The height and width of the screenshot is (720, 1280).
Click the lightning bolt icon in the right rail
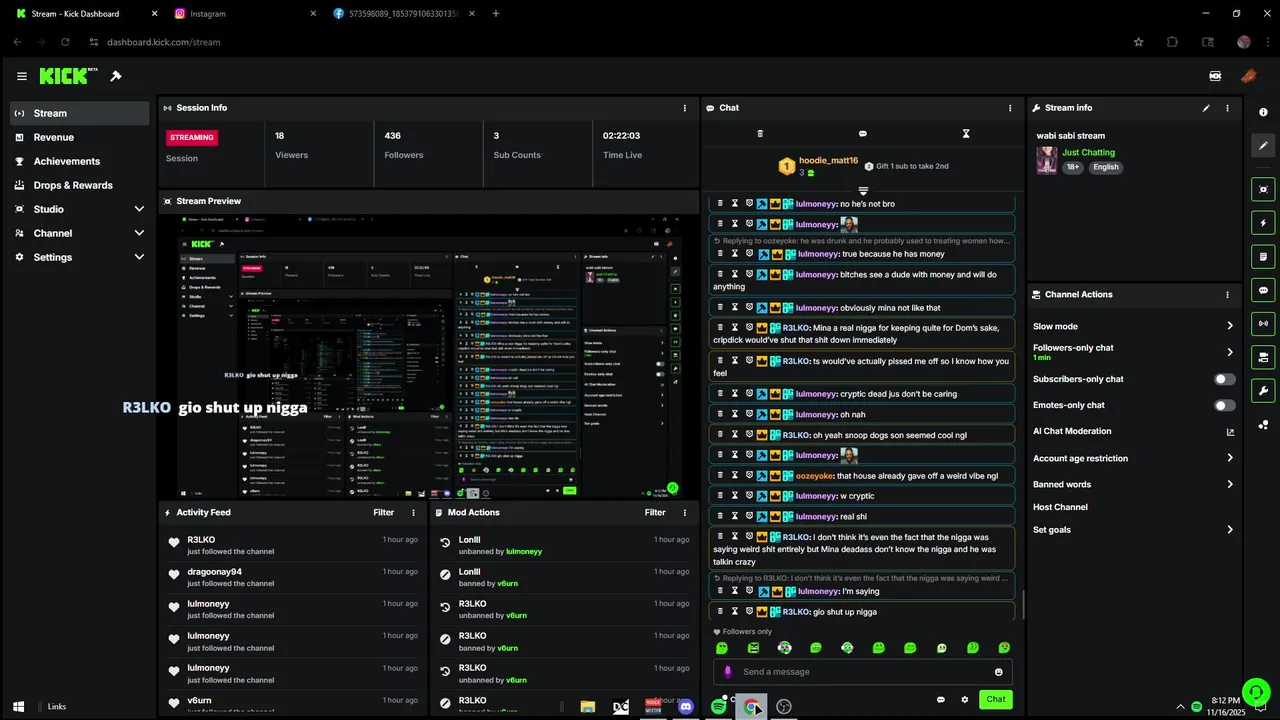1263,223
